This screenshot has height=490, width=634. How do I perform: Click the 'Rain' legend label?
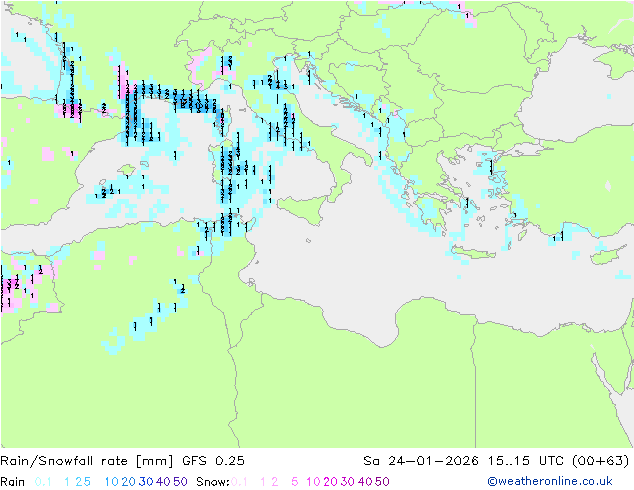pyautogui.click(x=13, y=482)
